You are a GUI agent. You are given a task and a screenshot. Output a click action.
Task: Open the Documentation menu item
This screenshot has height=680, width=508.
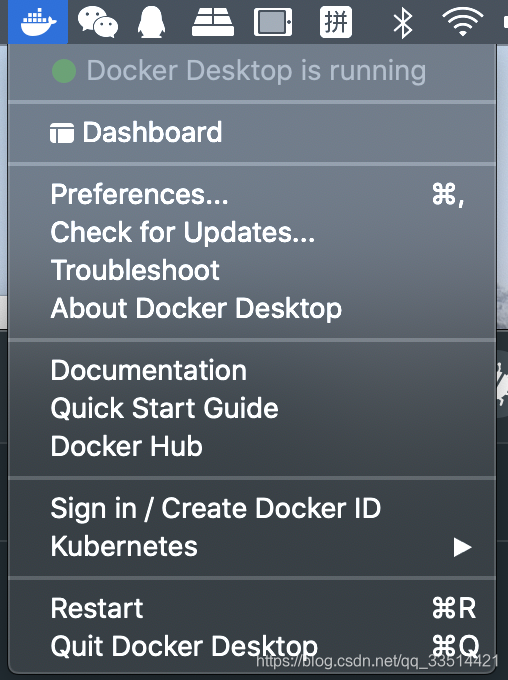(x=252, y=370)
